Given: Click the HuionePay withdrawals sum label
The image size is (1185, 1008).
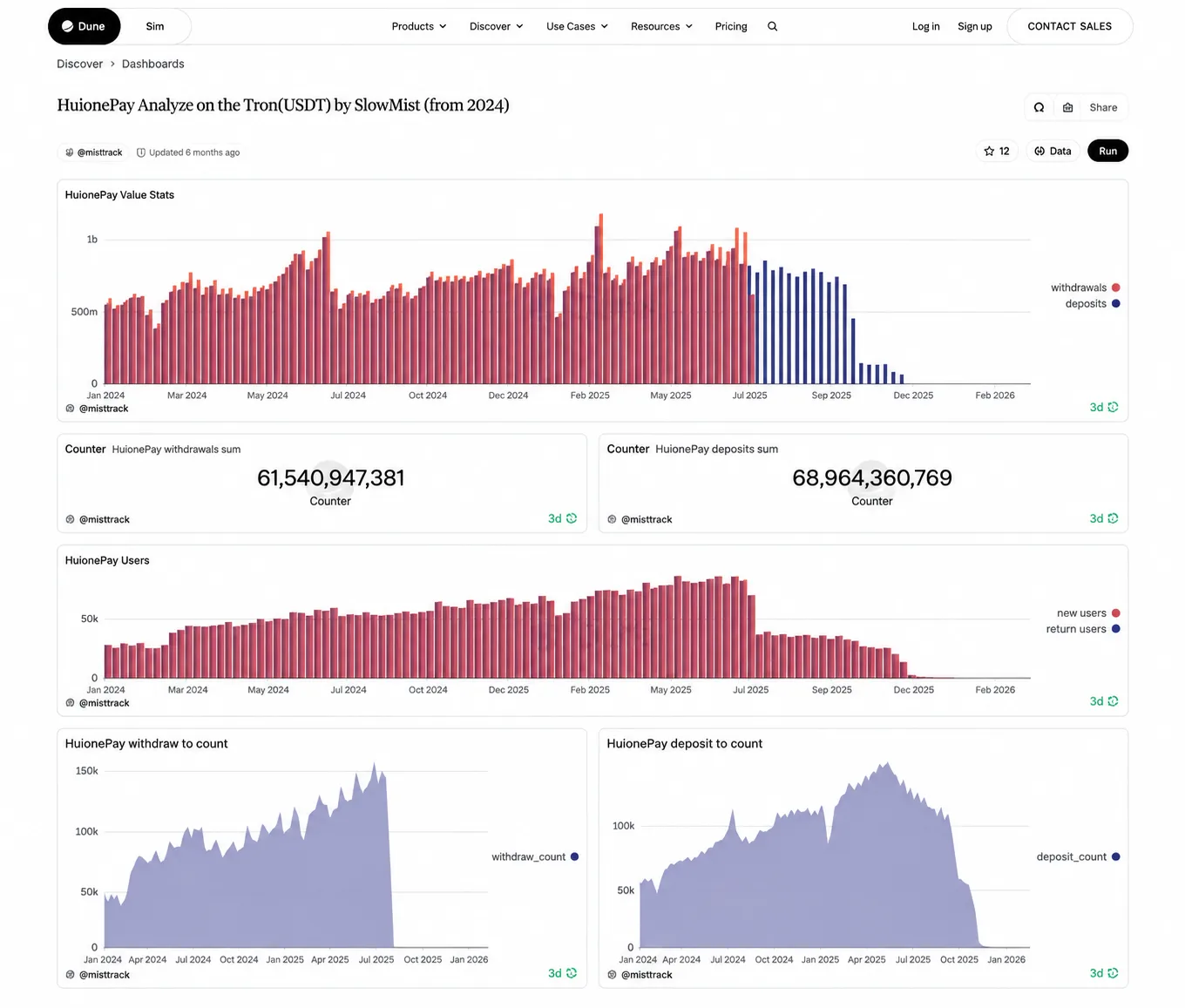Looking at the screenshot, I should coord(176,450).
